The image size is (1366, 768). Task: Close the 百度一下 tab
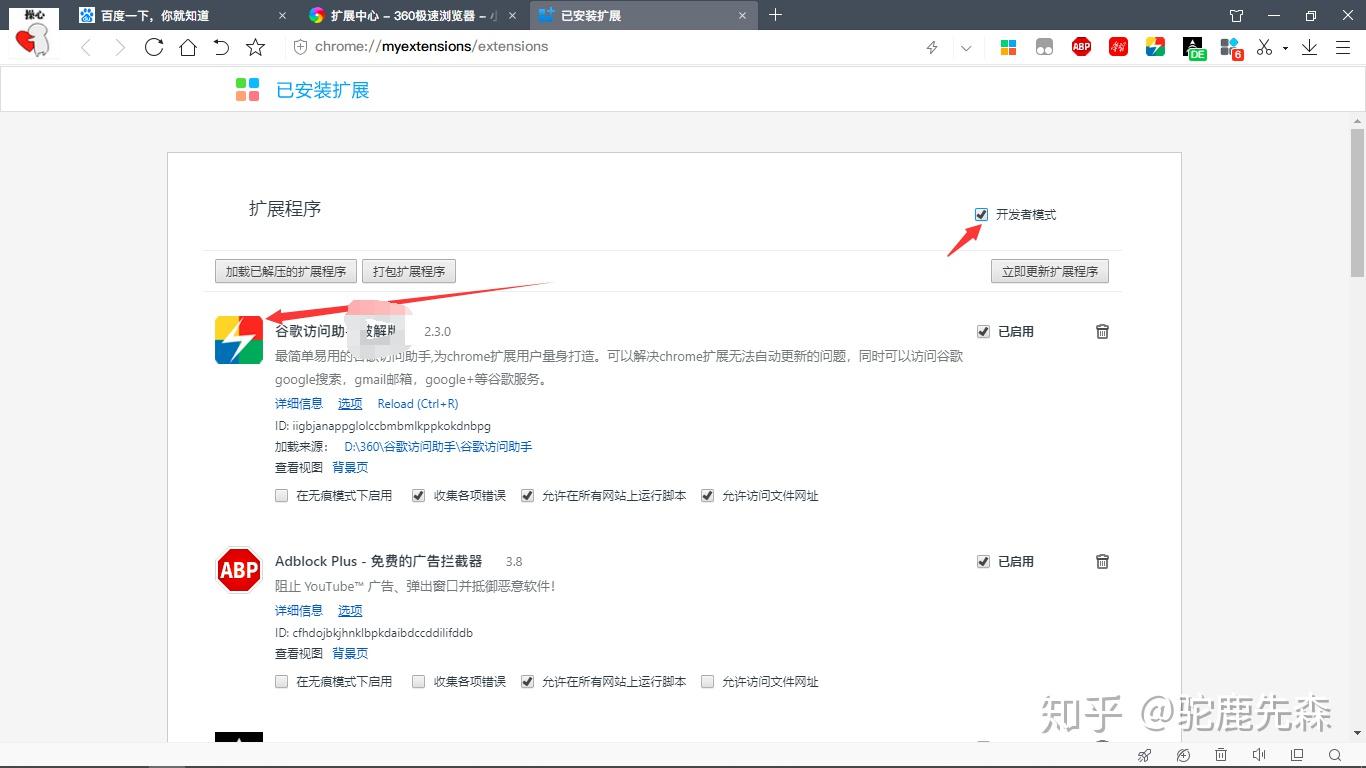282,15
